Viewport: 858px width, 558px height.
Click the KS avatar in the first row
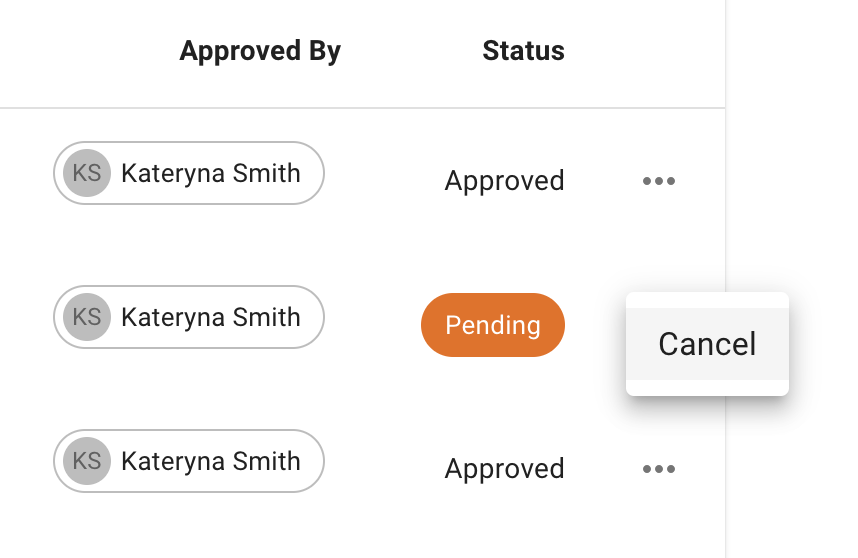87,173
